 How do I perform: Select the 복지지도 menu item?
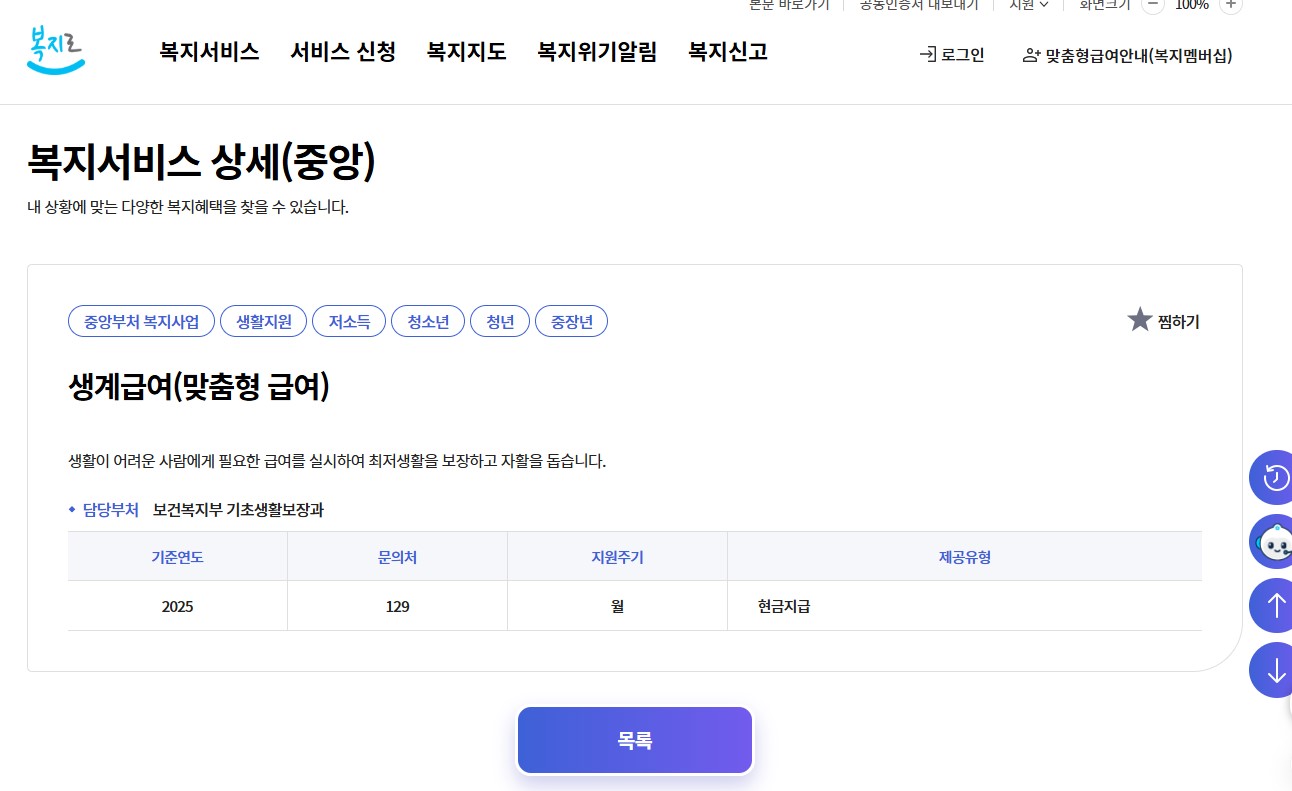pyautogui.click(x=466, y=52)
